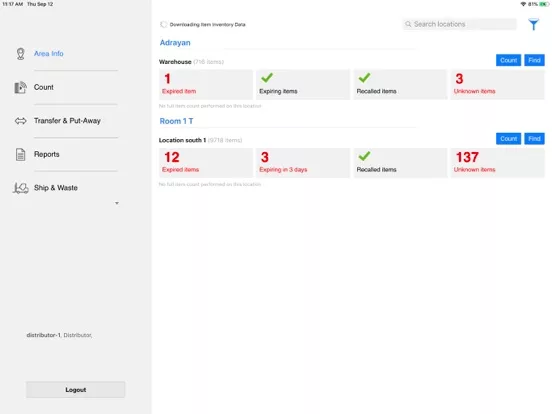
Task: Go to the Transfer & Put-Away menu item
Action: click(x=67, y=121)
